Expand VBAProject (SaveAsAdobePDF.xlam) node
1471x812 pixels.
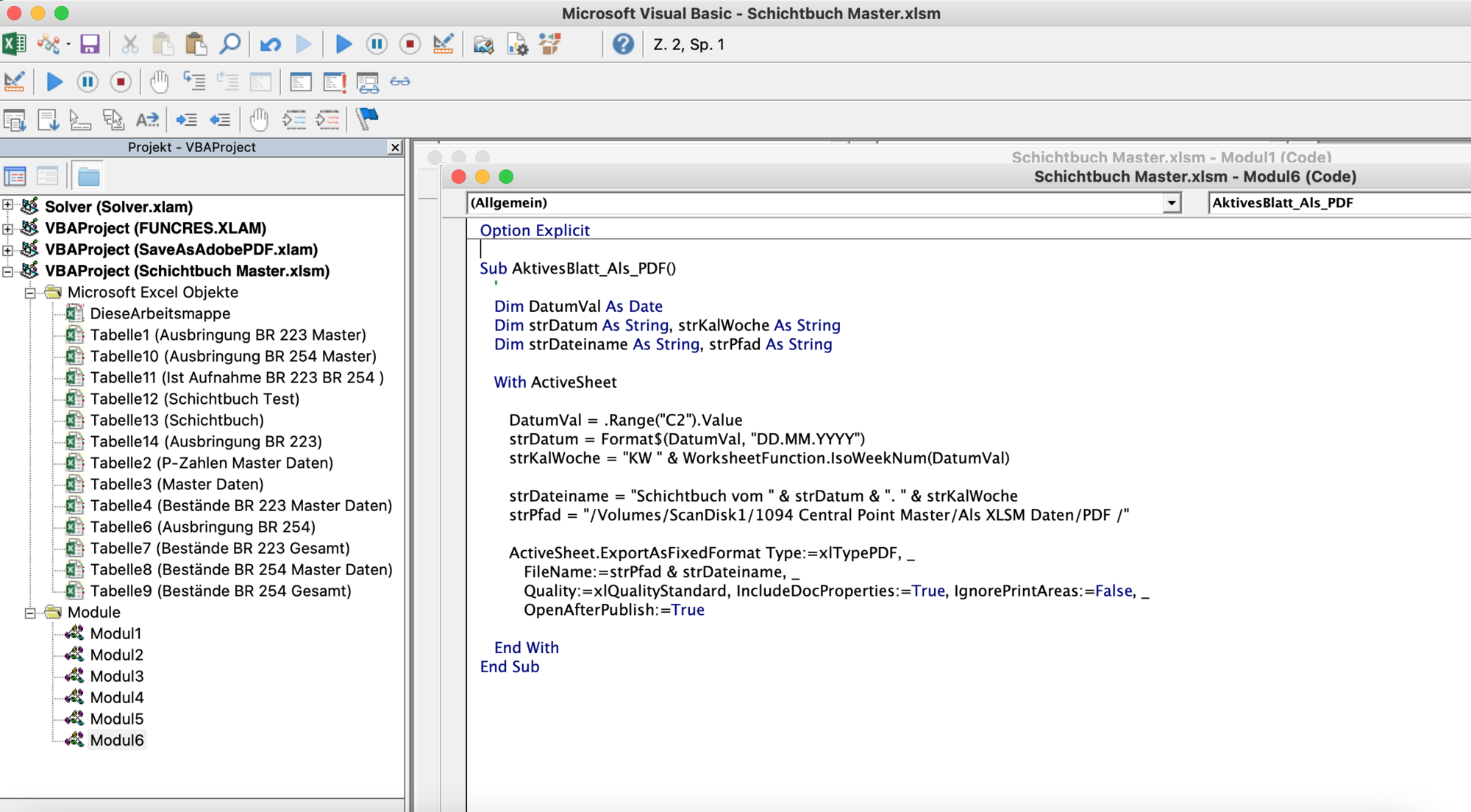[8, 249]
